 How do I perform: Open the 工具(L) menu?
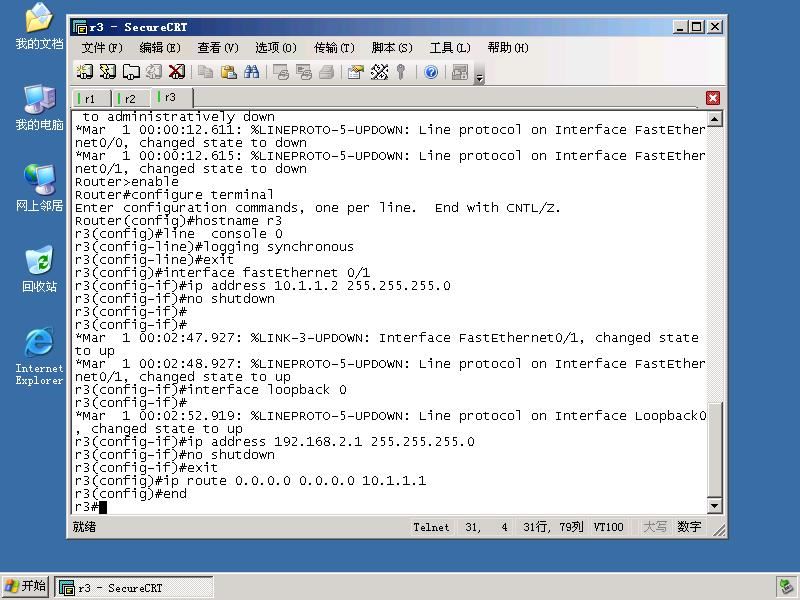[449, 48]
